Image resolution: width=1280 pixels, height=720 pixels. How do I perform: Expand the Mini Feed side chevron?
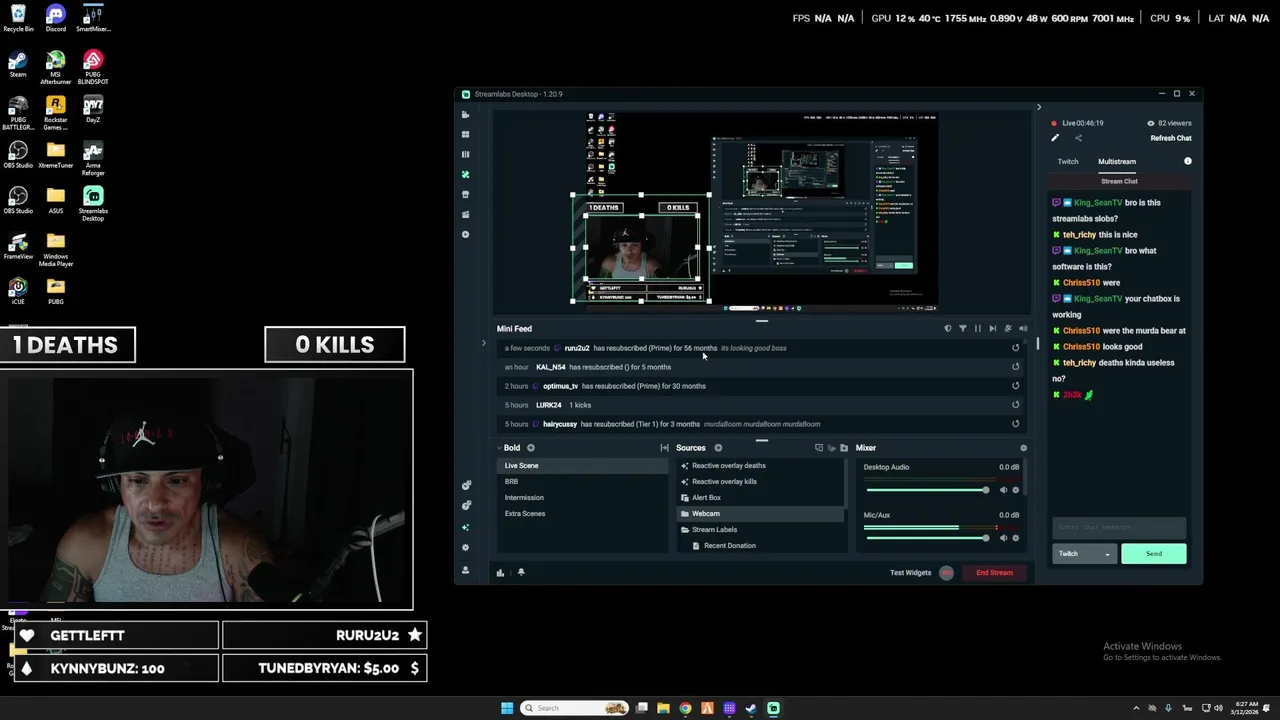(x=484, y=344)
